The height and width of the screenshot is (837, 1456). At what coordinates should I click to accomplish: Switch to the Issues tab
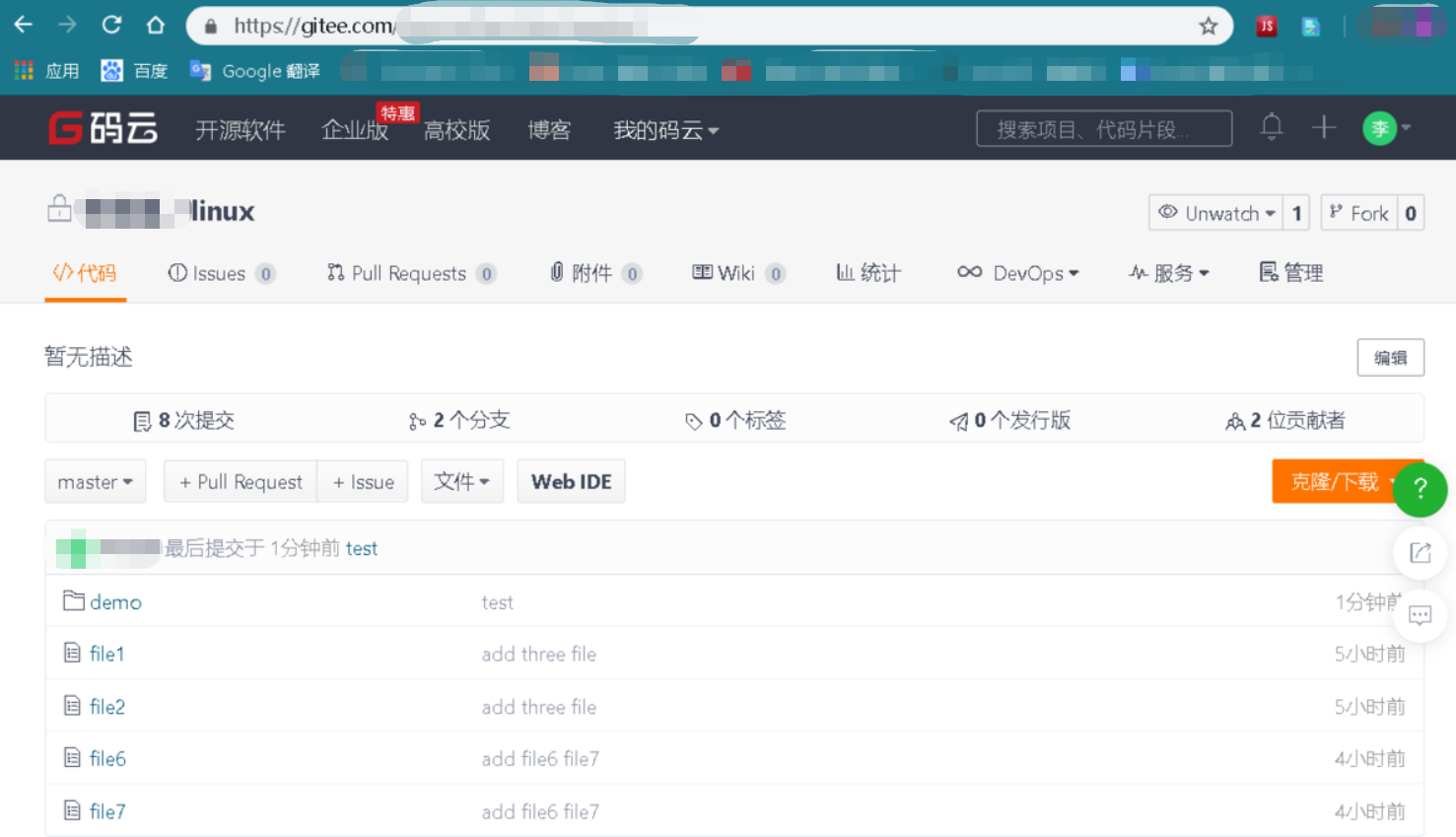tap(222, 273)
